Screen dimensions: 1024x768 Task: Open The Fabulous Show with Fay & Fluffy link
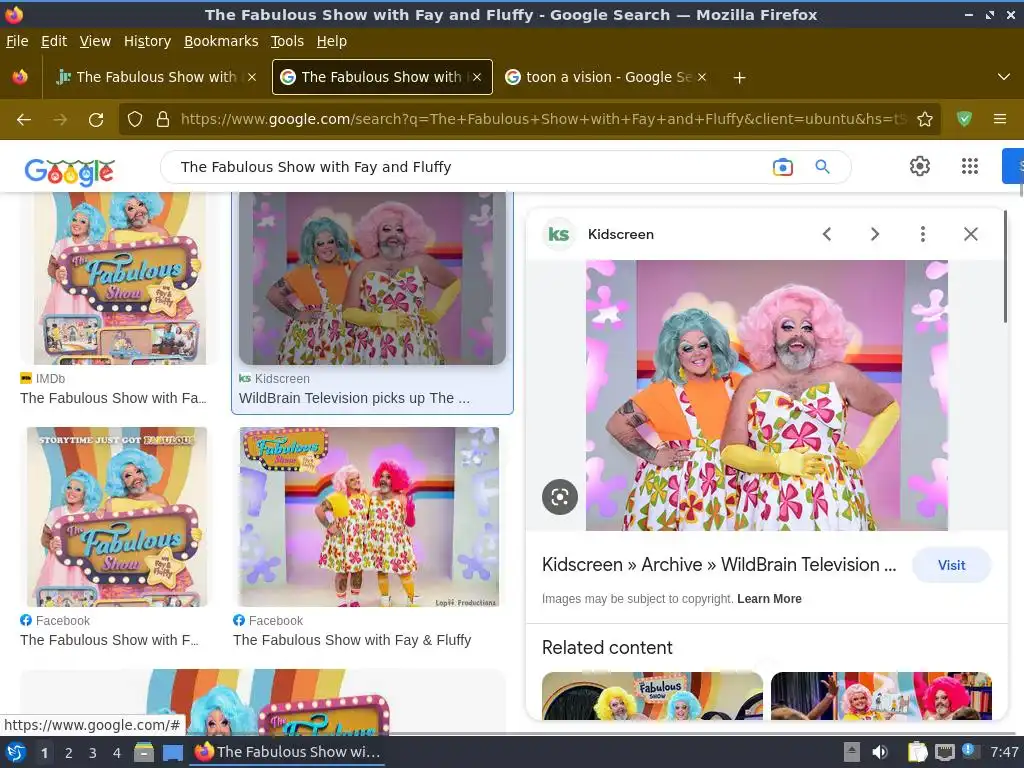pos(352,640)
